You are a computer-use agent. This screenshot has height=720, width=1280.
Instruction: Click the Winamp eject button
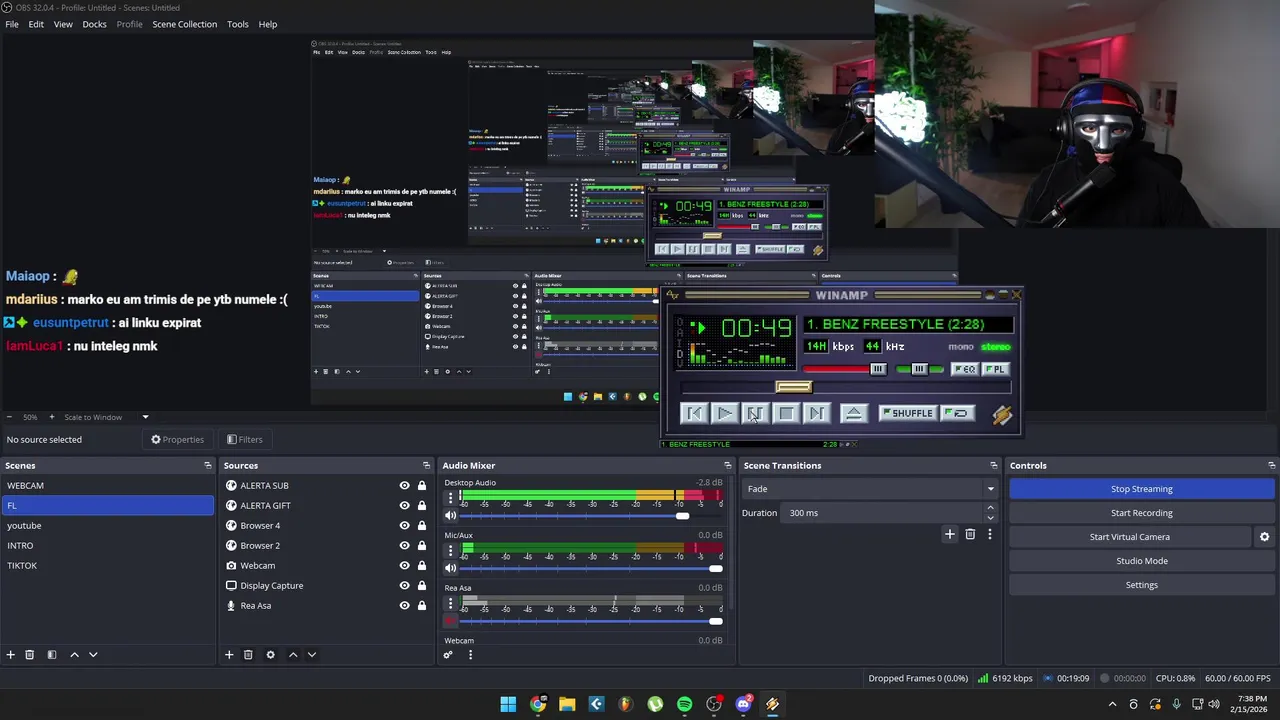[853, 413]
